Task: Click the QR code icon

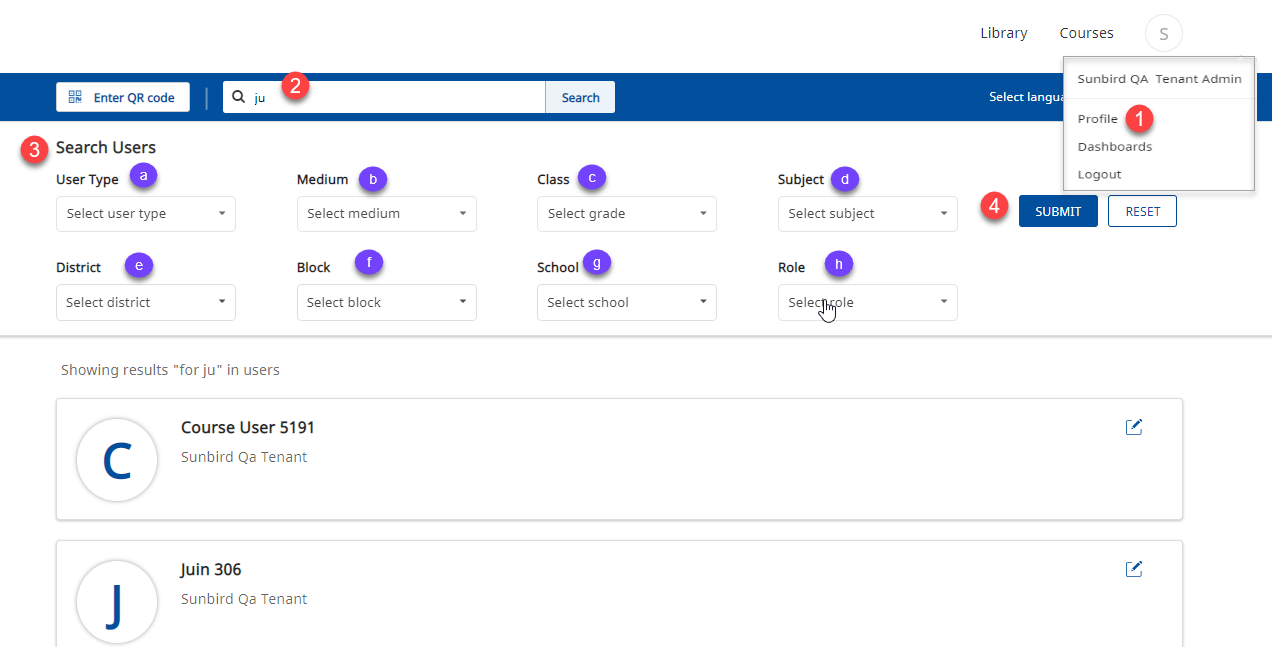Action: tap(75, 96)
